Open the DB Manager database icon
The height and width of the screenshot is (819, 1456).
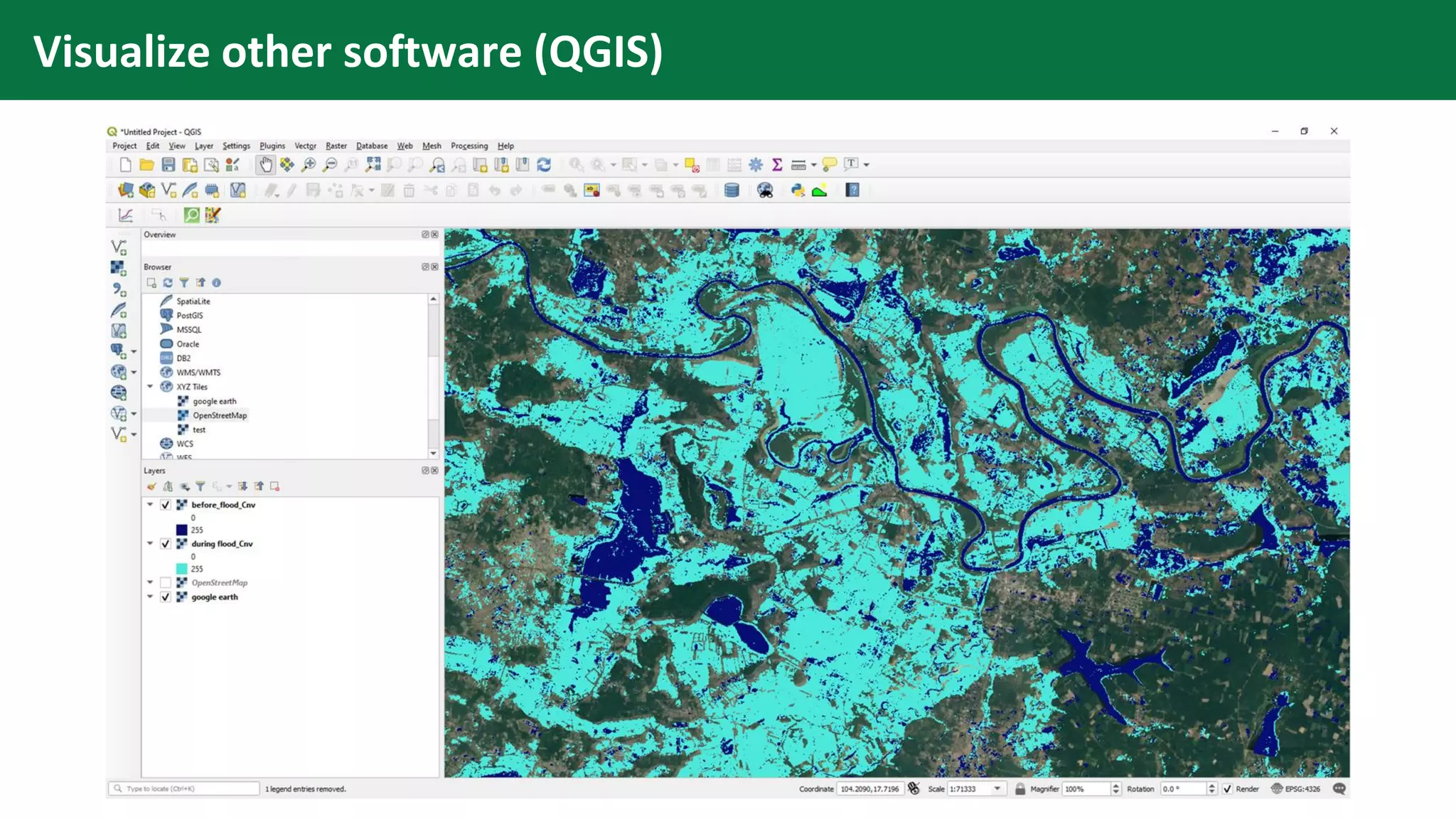(x=732, y=191)
